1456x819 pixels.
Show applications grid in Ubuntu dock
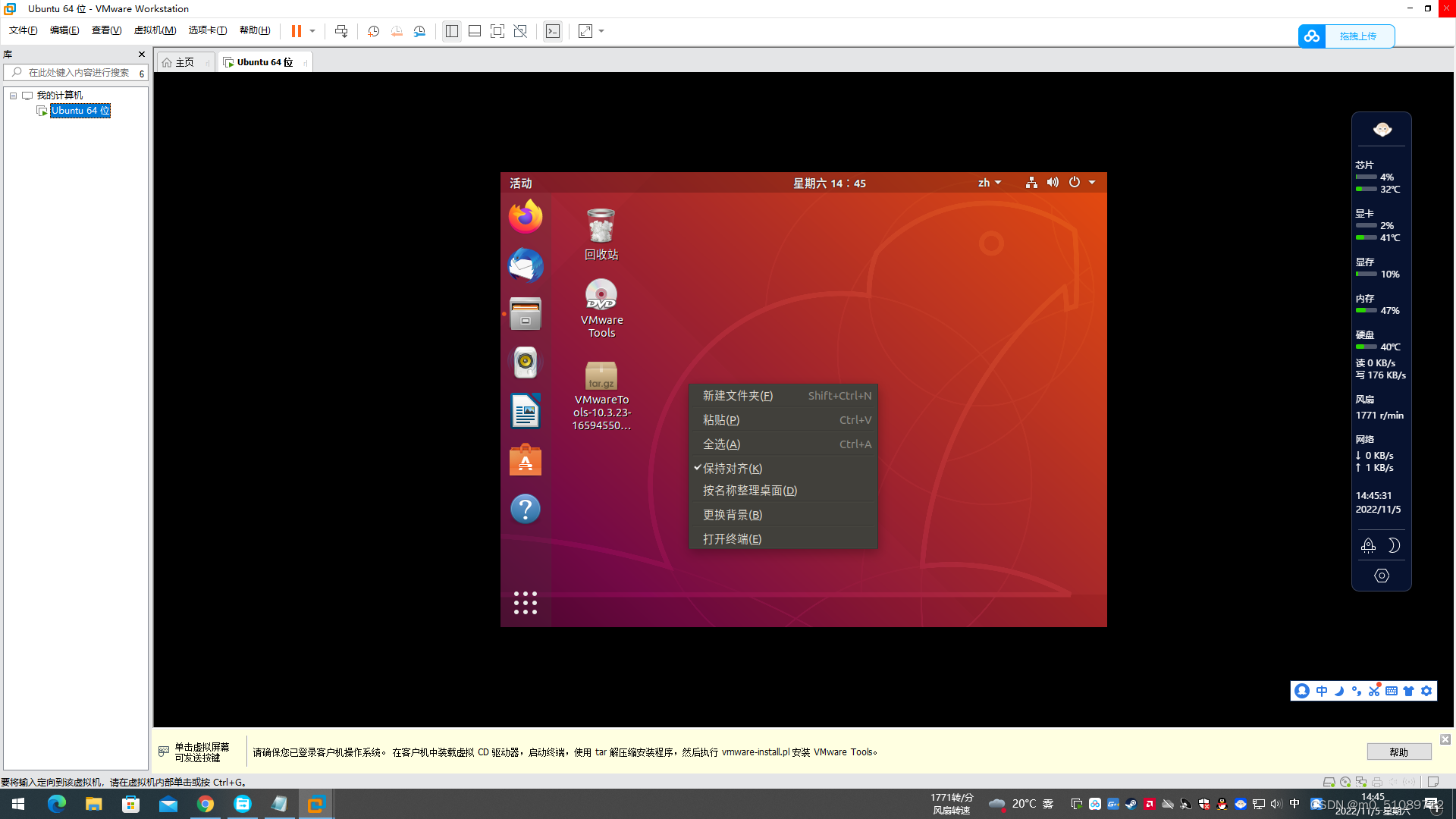coord(525,603)
